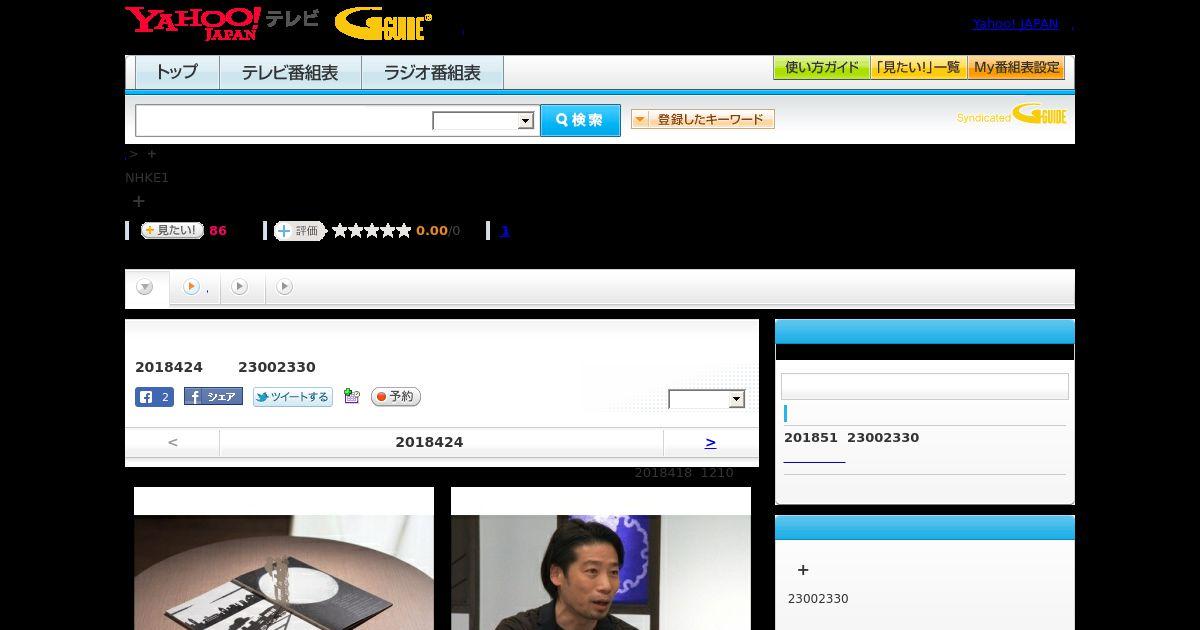This screenshot has width=1200, height=630.
Task: Click the 評価 plus rating button
Action: pyautogui.click(x=300, y=231)
